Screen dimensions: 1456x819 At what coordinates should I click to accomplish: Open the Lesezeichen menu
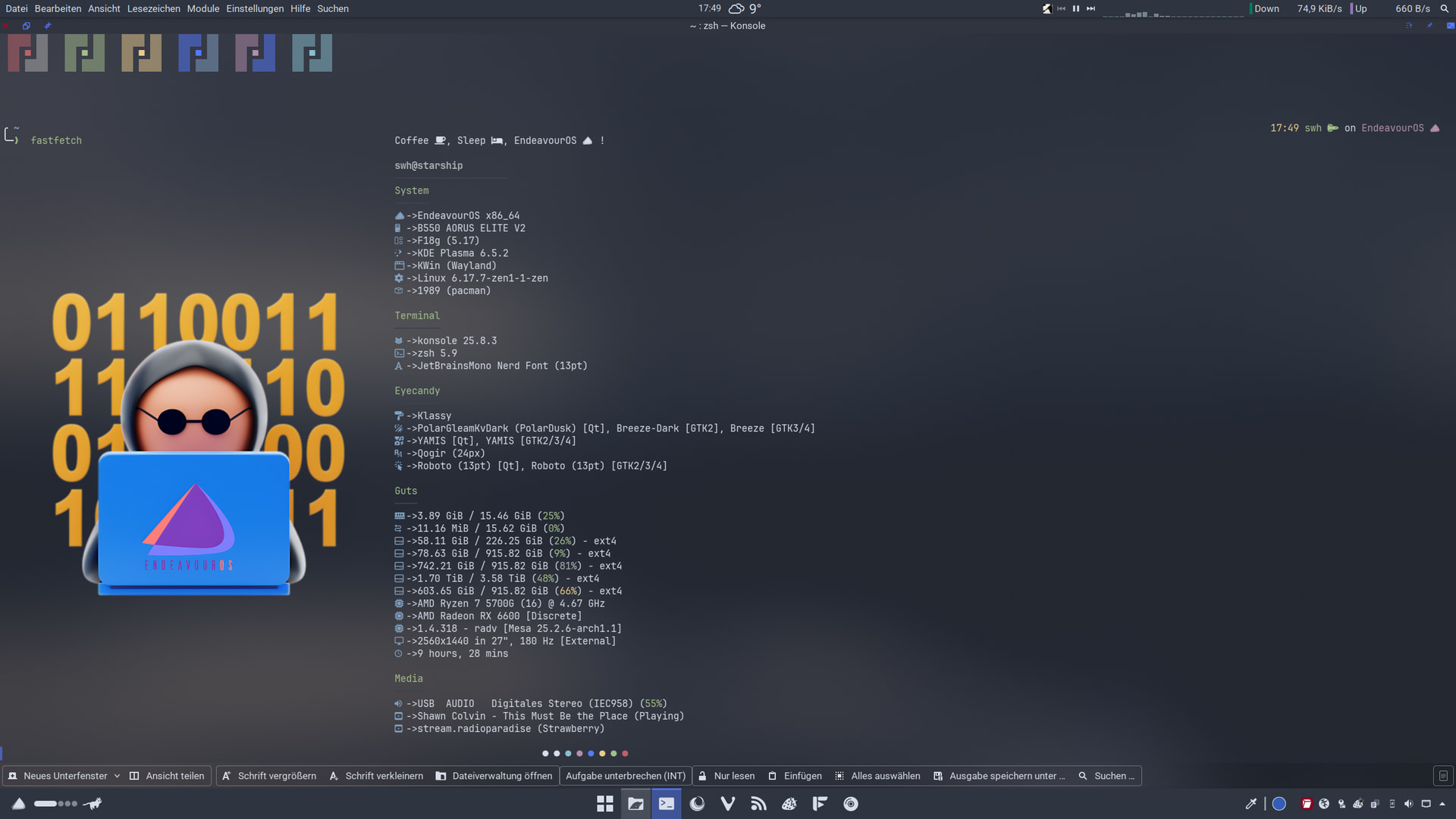pos(153,8)
